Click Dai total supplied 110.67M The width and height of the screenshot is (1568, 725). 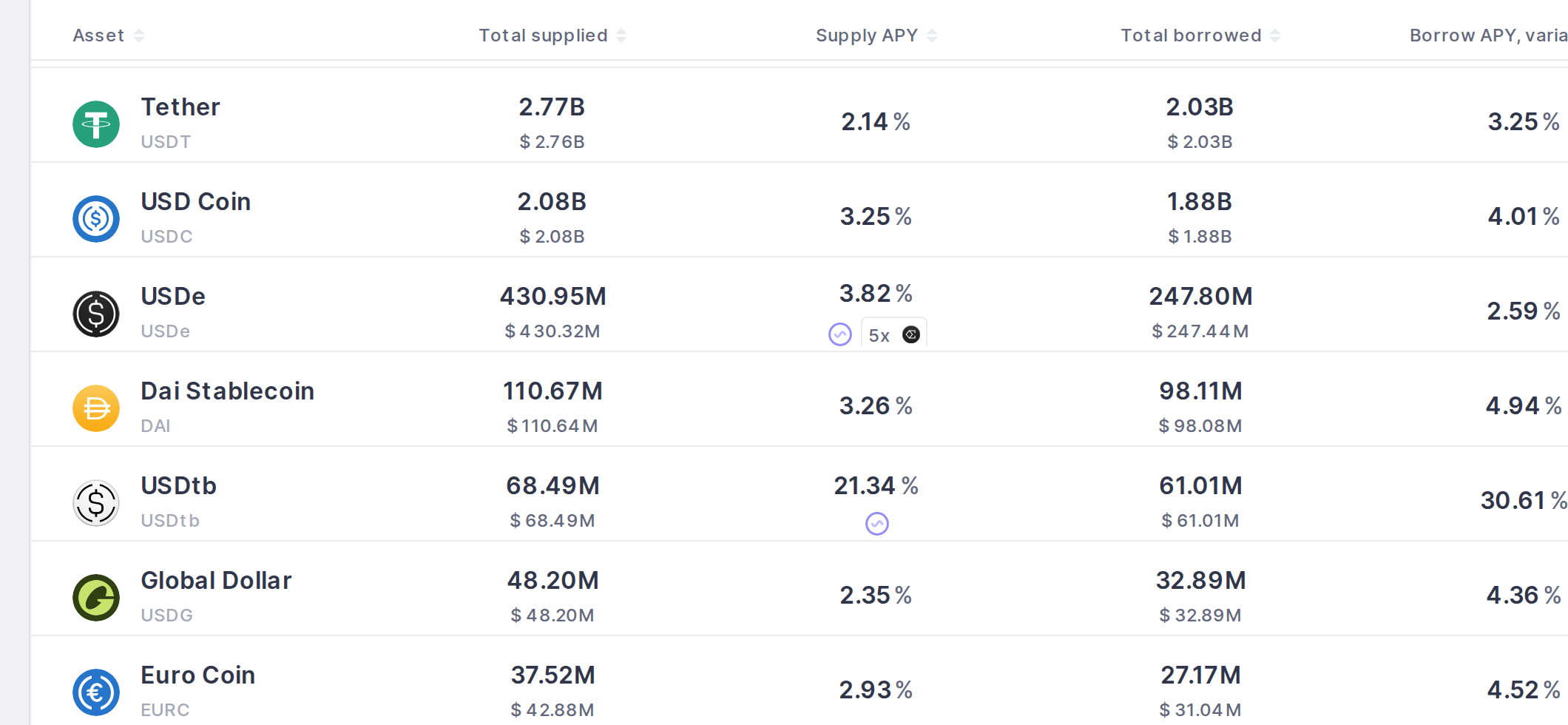pos(552,391)
